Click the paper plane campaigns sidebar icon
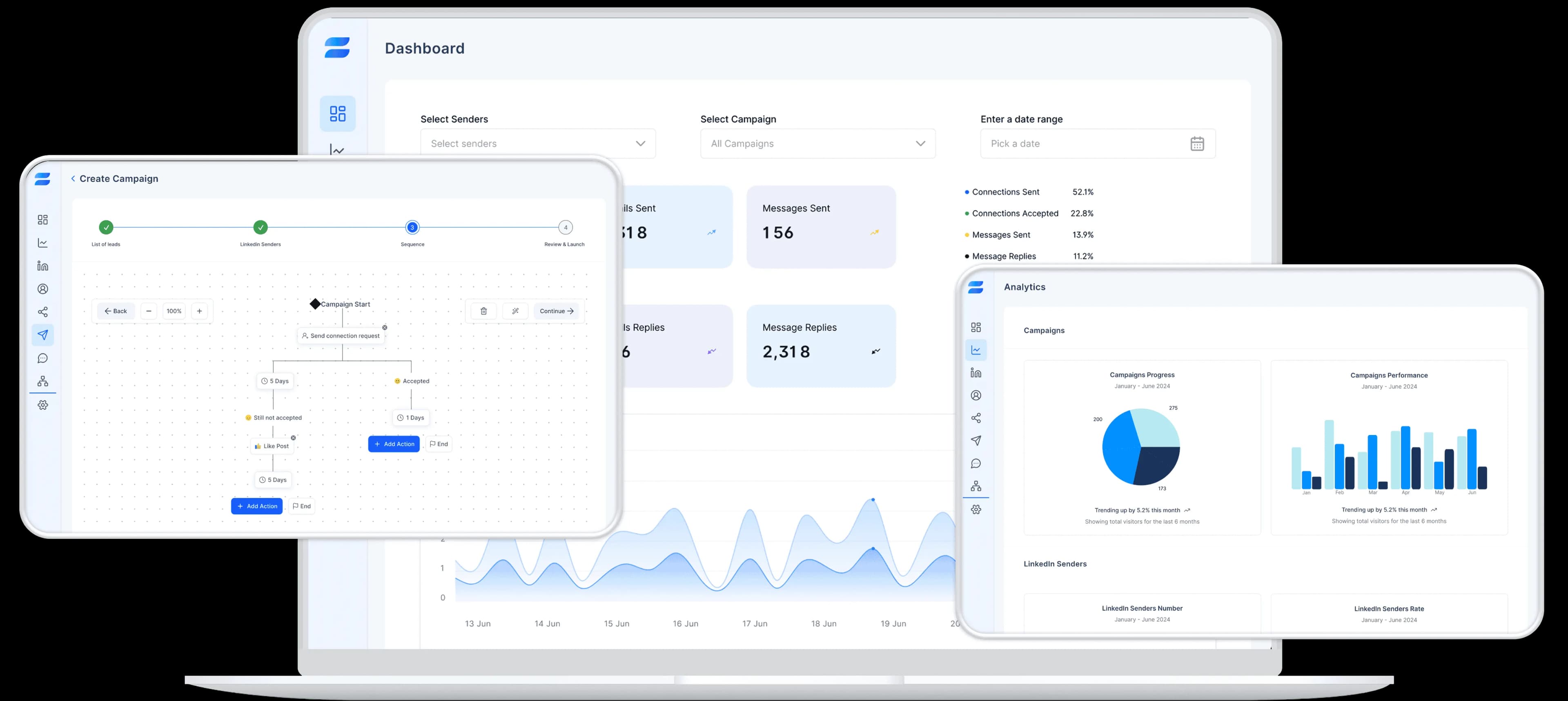1568x701 pixels. point(42,335)
